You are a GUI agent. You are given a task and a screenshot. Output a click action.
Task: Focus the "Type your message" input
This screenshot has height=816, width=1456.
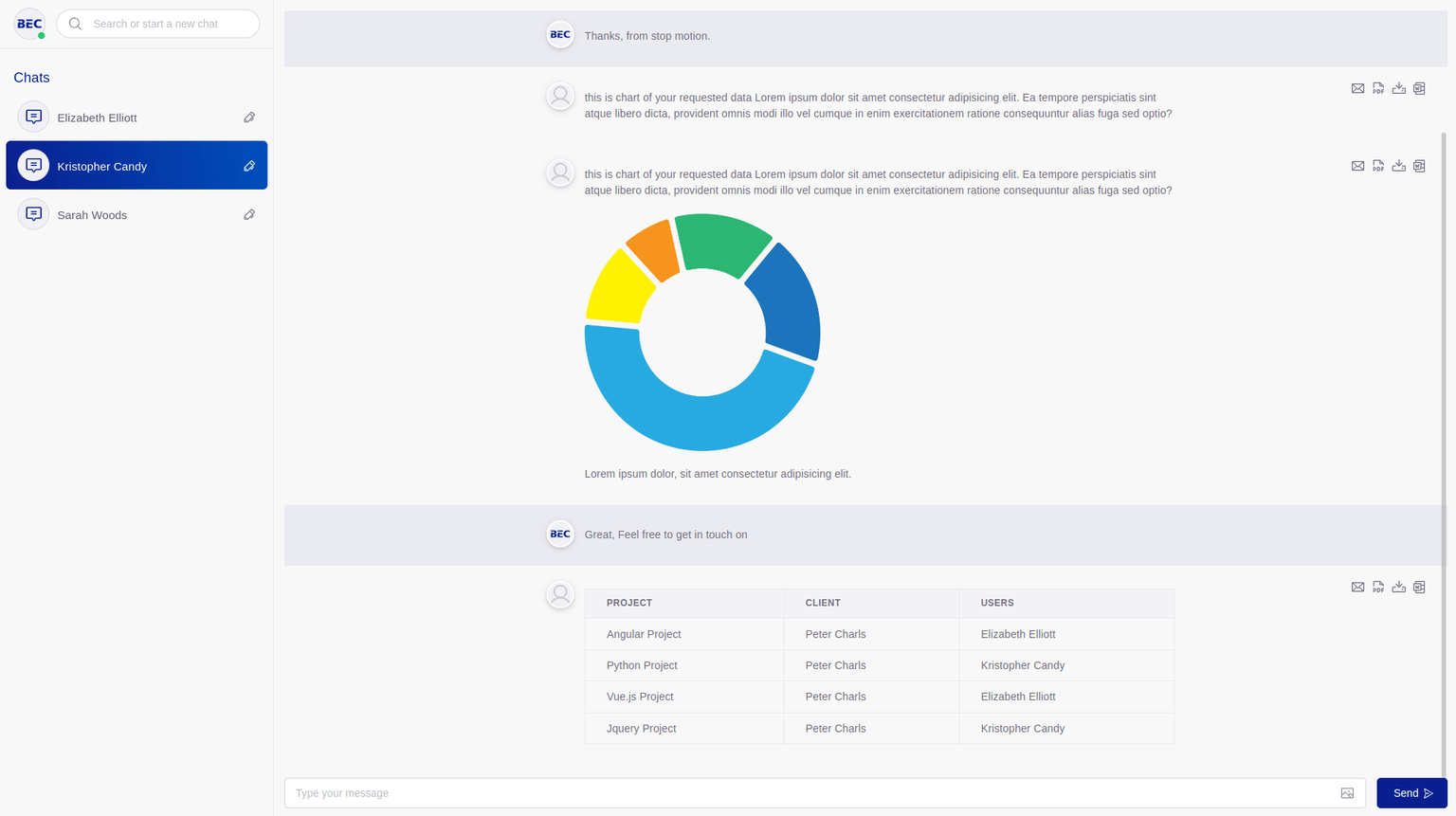pyautogui.click(x=806, y=793)
